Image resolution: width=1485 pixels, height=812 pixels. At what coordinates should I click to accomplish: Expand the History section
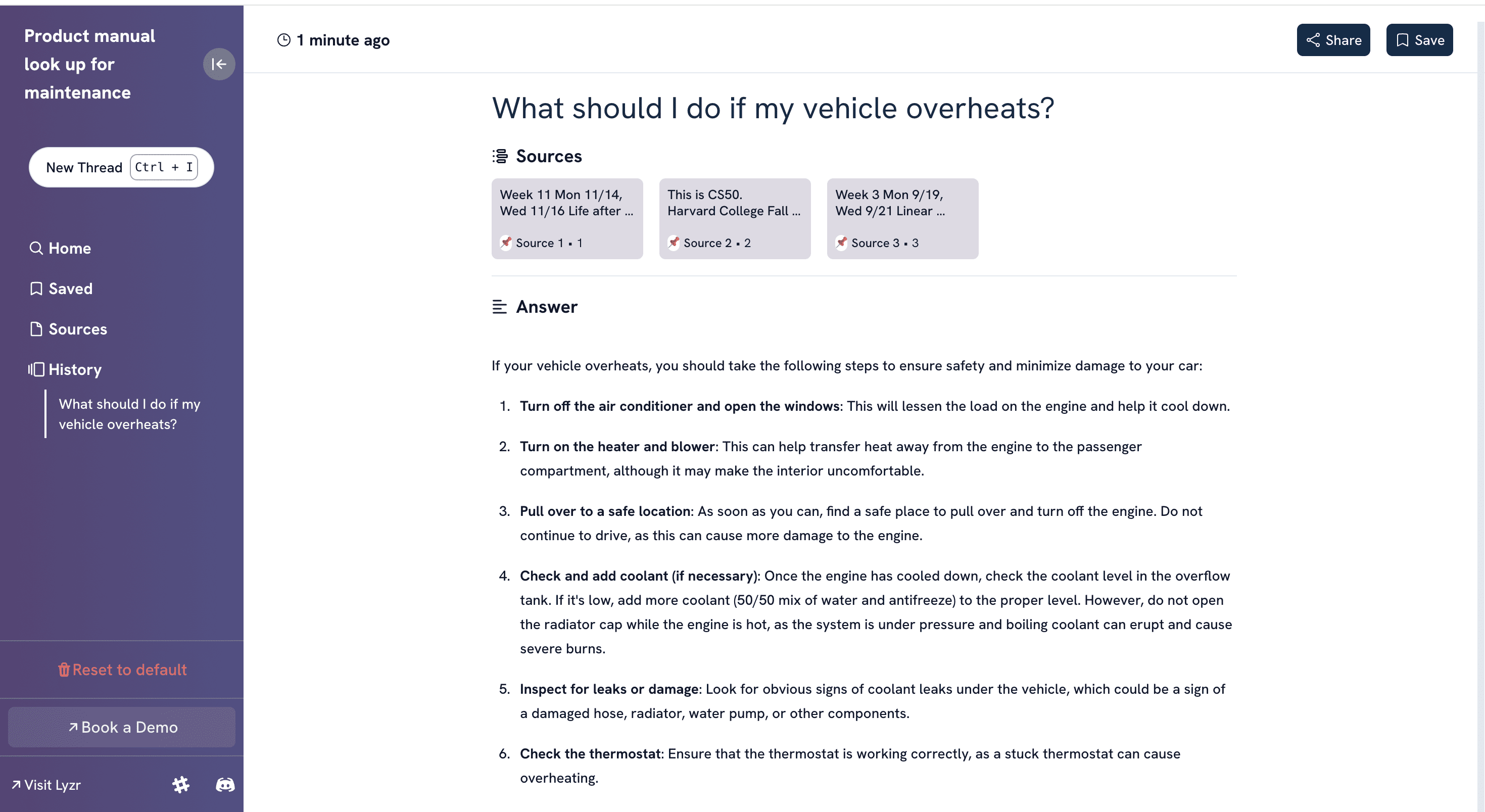pyautogui.click(x=74, y=369)
